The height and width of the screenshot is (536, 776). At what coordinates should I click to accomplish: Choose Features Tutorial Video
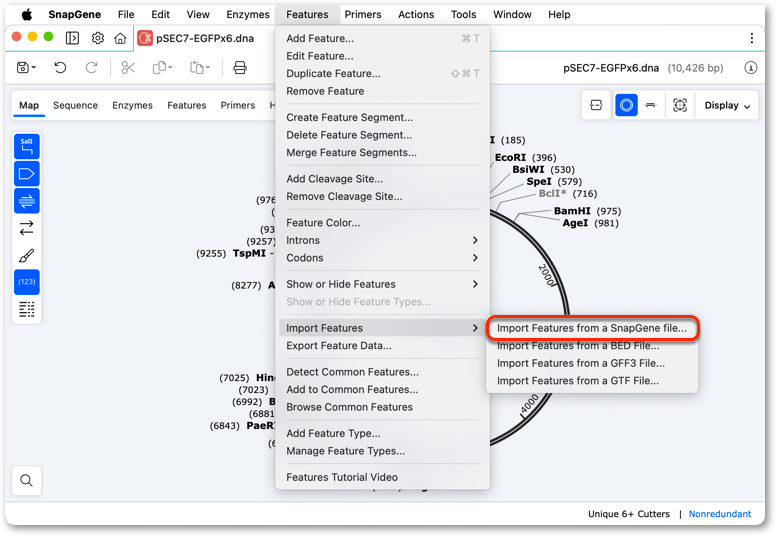click(x=382, y=478)
